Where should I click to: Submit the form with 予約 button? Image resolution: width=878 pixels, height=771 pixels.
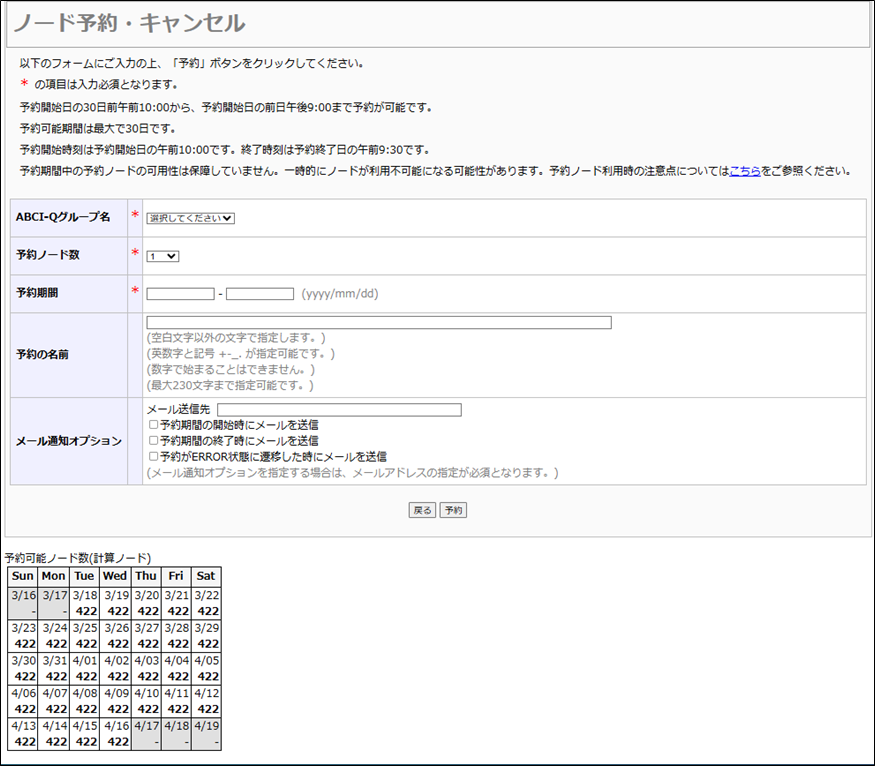(x=453, y=510)
